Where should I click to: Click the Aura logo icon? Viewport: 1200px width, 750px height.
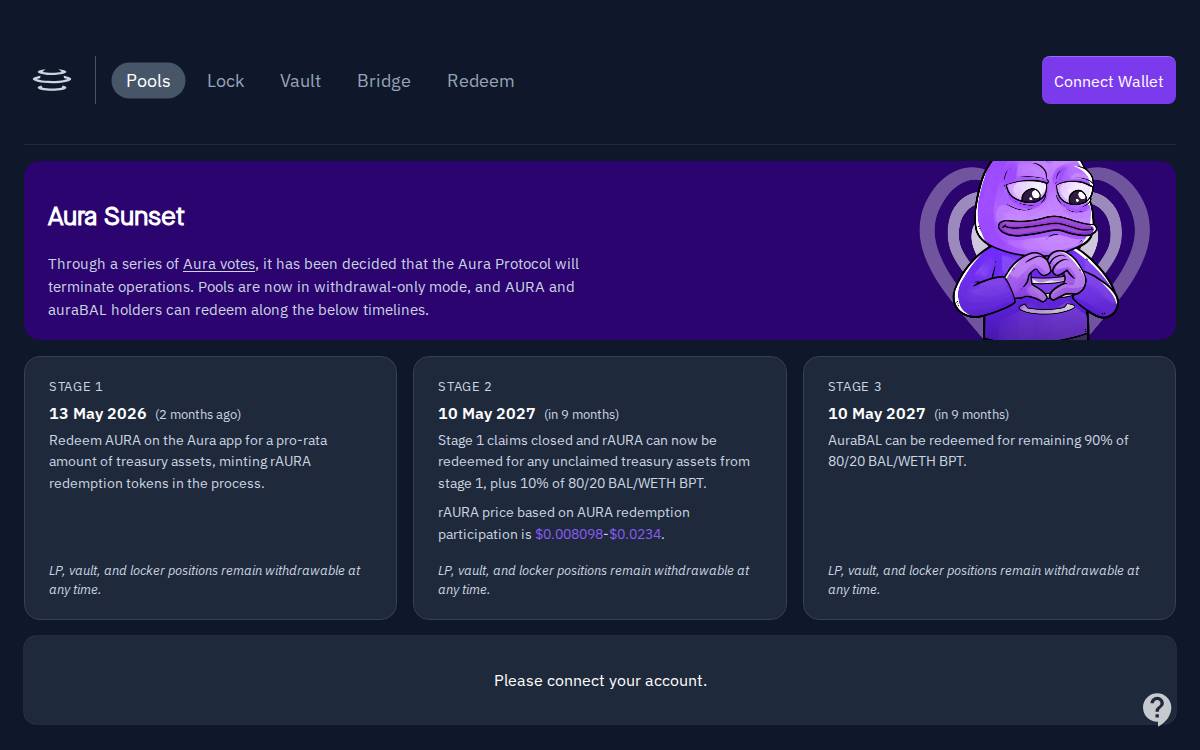[51, 80]
